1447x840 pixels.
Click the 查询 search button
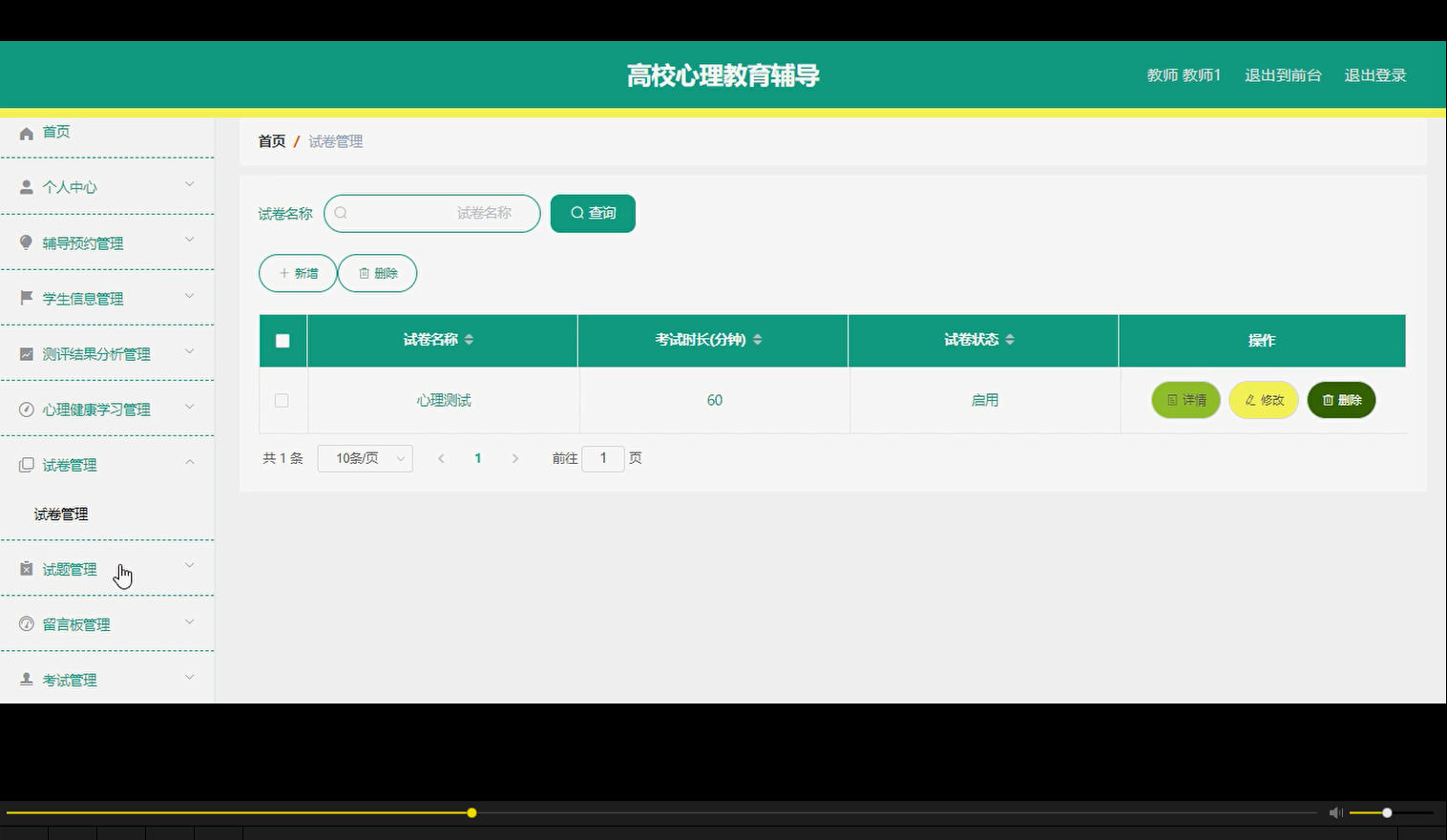click(593, 213)
